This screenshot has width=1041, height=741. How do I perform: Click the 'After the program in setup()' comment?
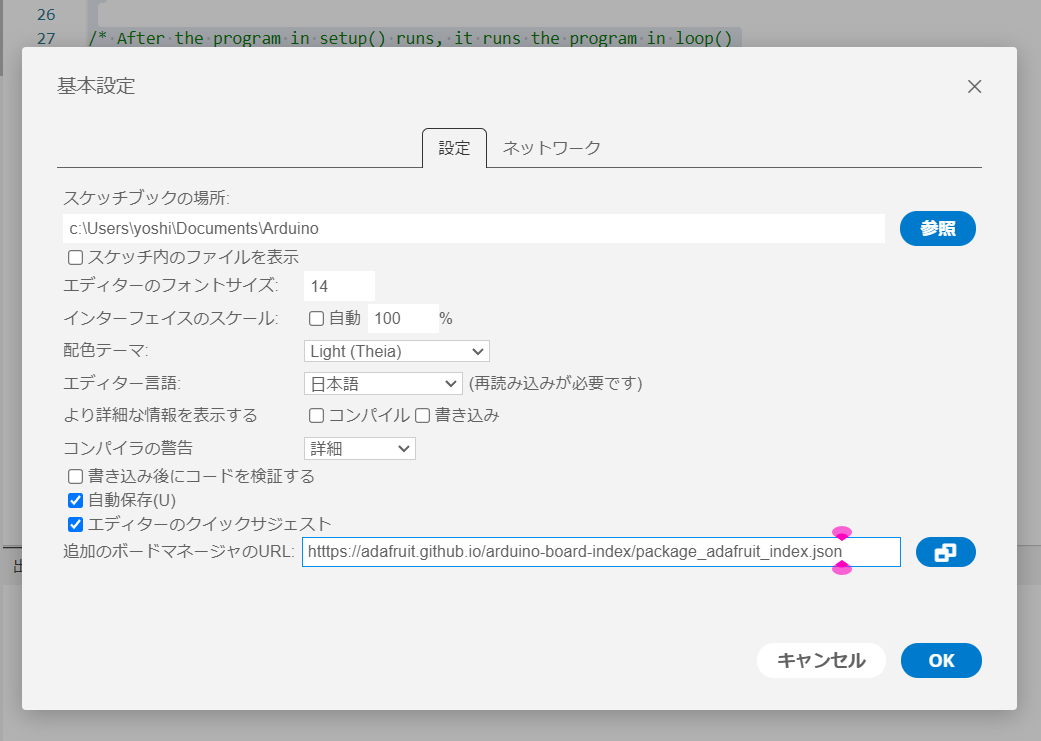coord(410,39)
